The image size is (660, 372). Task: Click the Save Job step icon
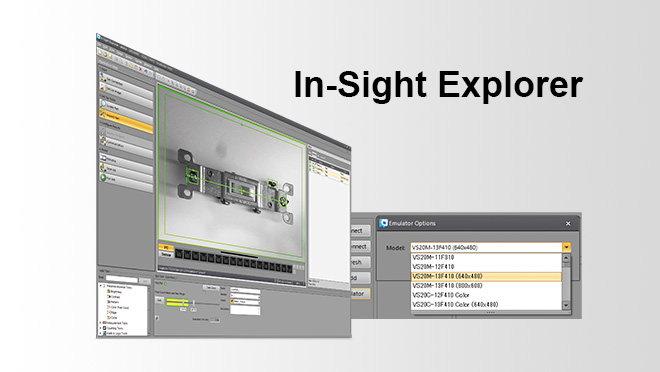click(x=103, y=167)
